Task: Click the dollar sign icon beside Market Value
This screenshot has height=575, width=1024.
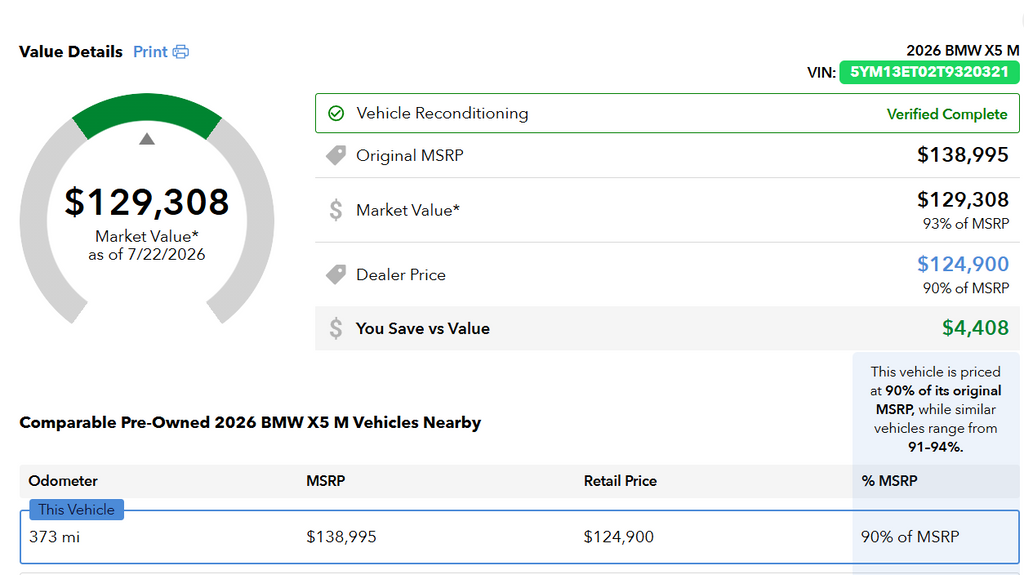Action: [x=336, y=210]
